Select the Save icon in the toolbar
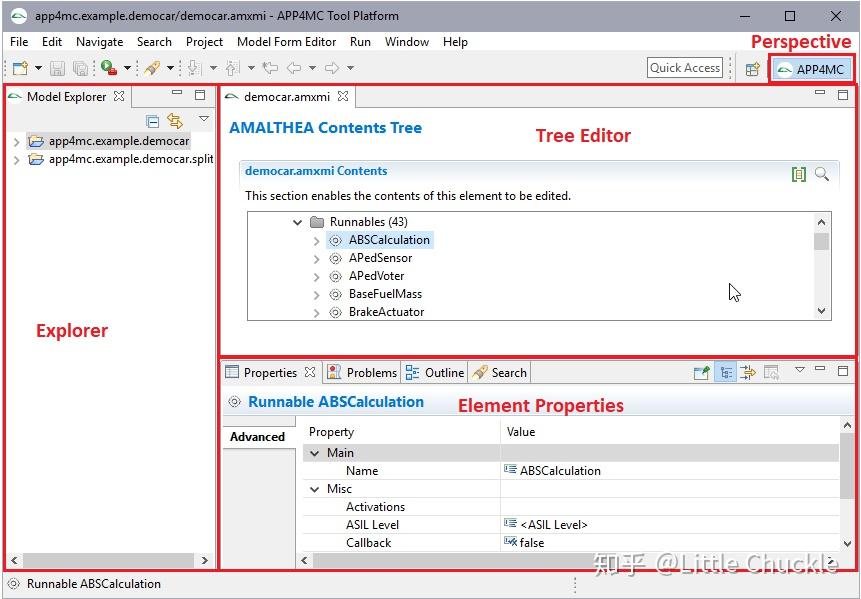 pos(57,68)
